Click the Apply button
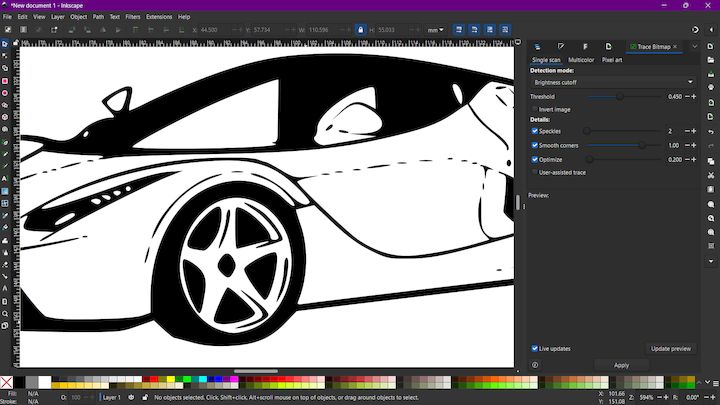This screenshot has height=405, width=720. coord(621,365)
